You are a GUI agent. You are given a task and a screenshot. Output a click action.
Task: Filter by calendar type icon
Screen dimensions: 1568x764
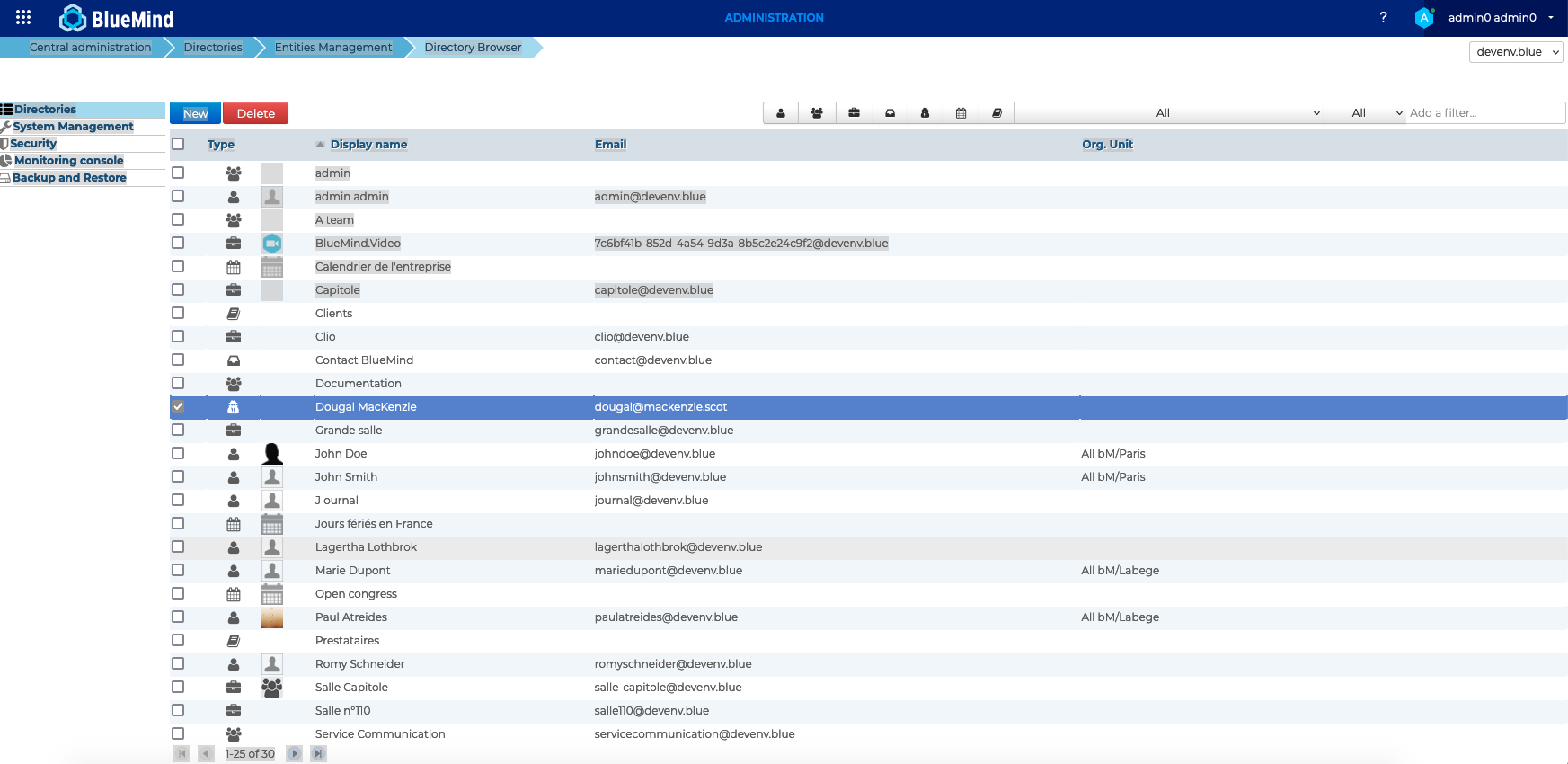point(961,113)
